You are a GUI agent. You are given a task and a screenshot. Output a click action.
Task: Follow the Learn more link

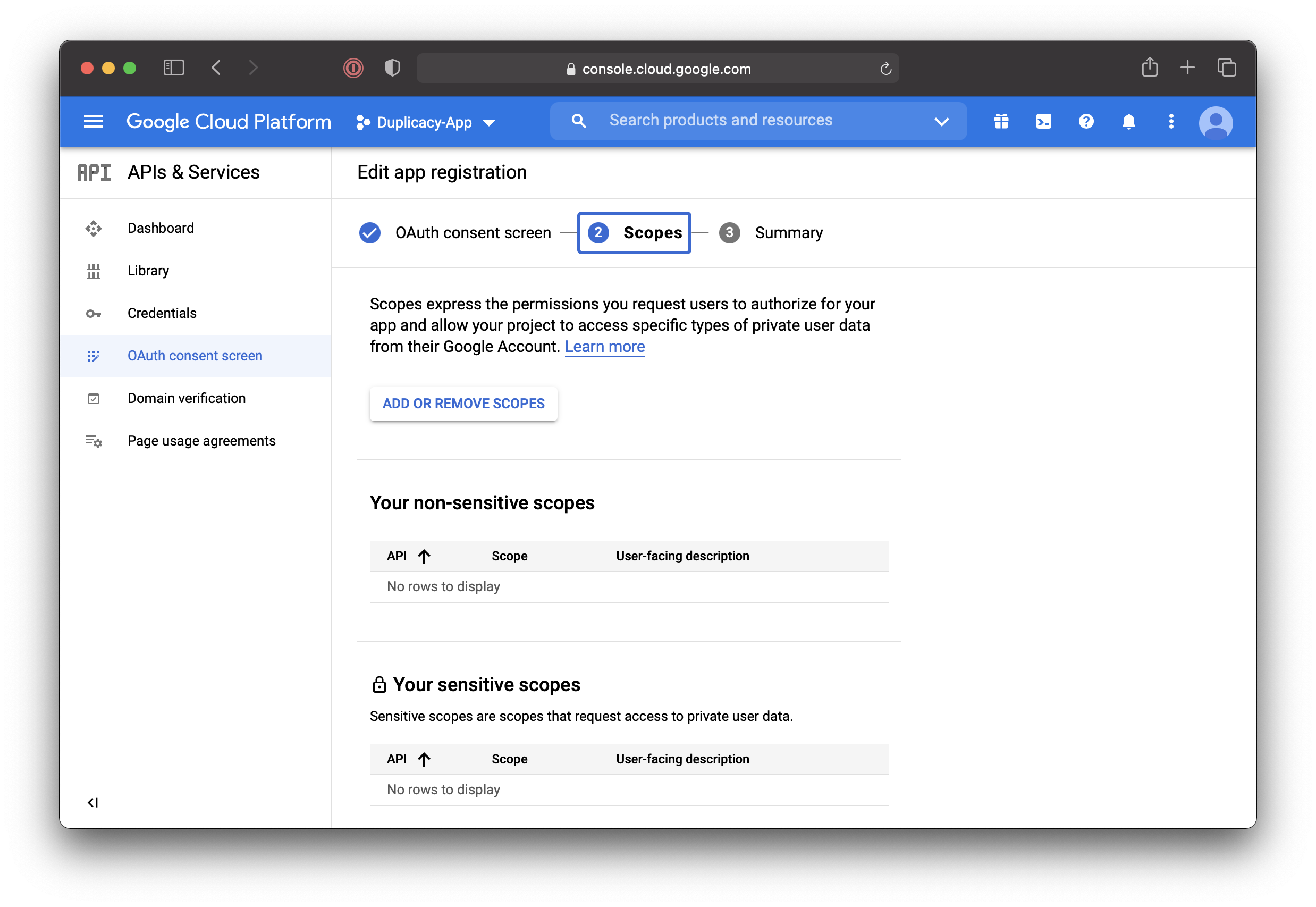pos(604,347)
